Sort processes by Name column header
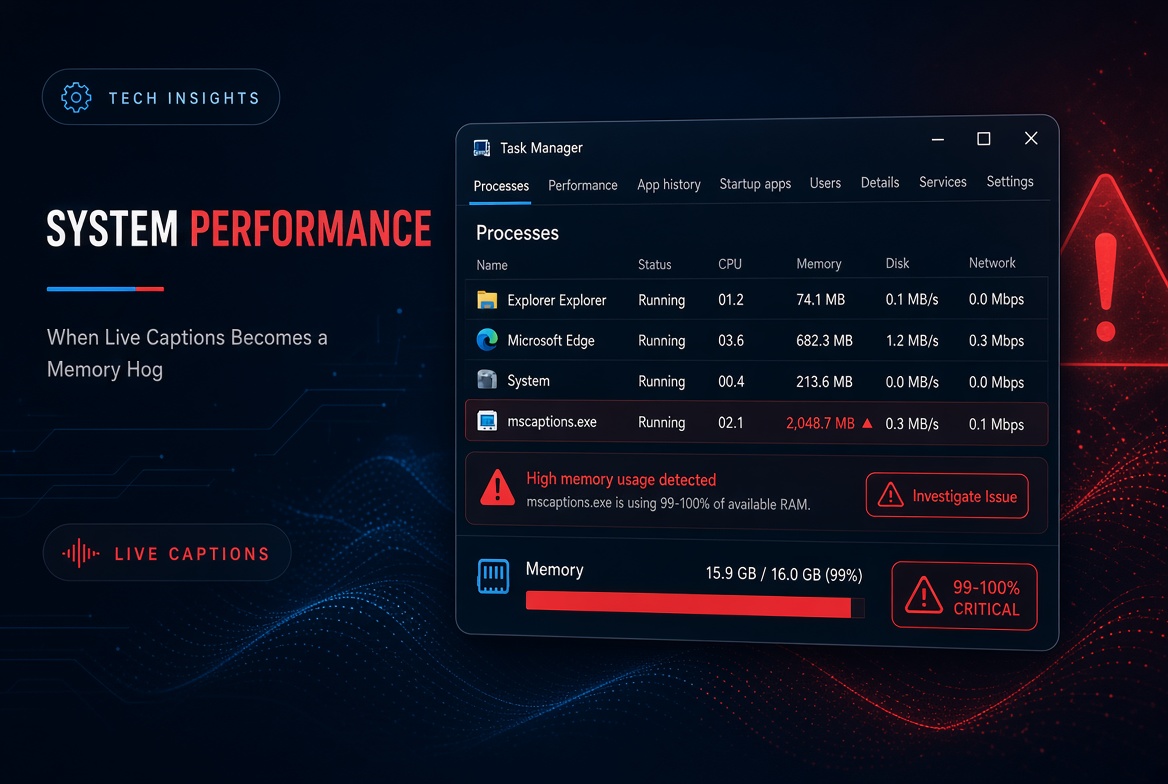The height and width of the screenshot is (784, 1168). pos(492,265)
